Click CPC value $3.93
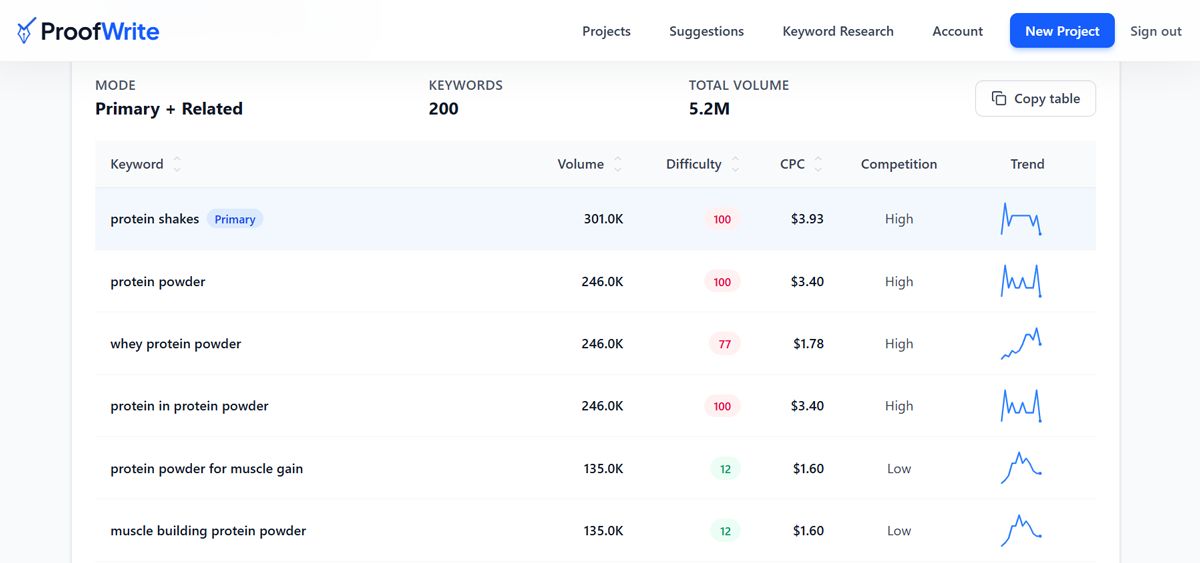 coord(807,219)
